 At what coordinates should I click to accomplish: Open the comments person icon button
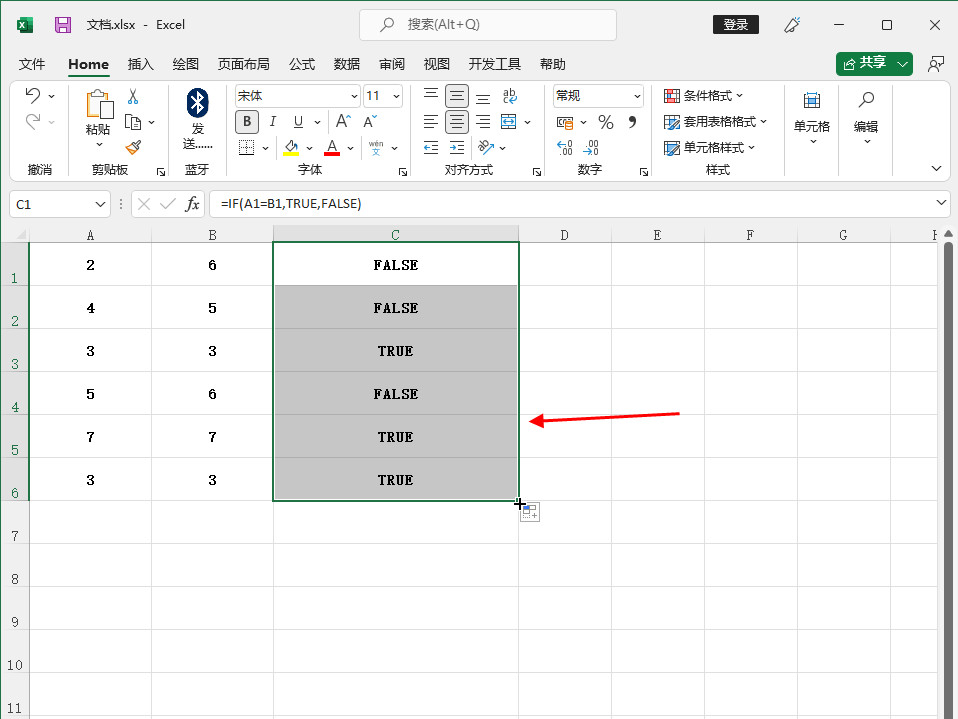click(936, 64)
